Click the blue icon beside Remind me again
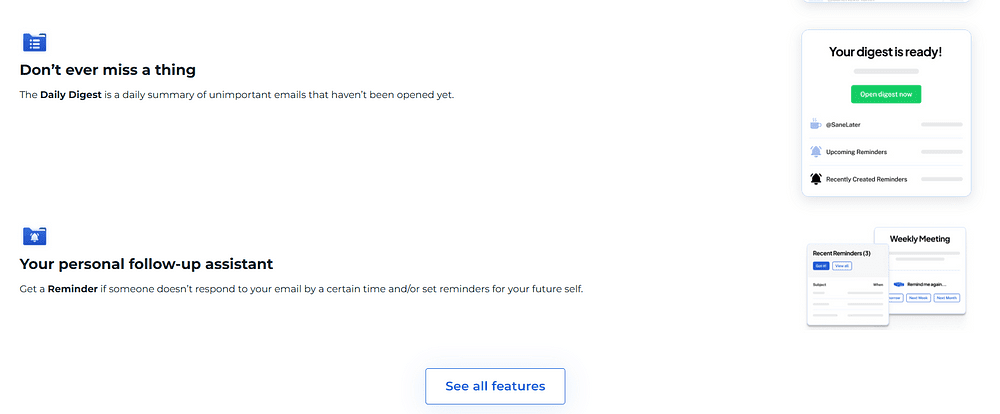1000x414 pixels. coord(899,285)
